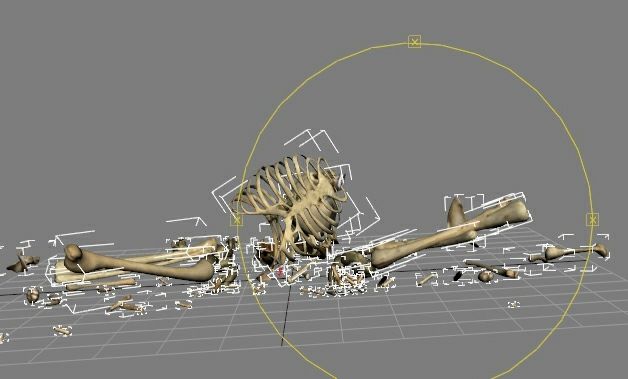This screenshot has width=628, height=379.
Task: Select the upright scapula bone on the right
Action: (456, 213)
